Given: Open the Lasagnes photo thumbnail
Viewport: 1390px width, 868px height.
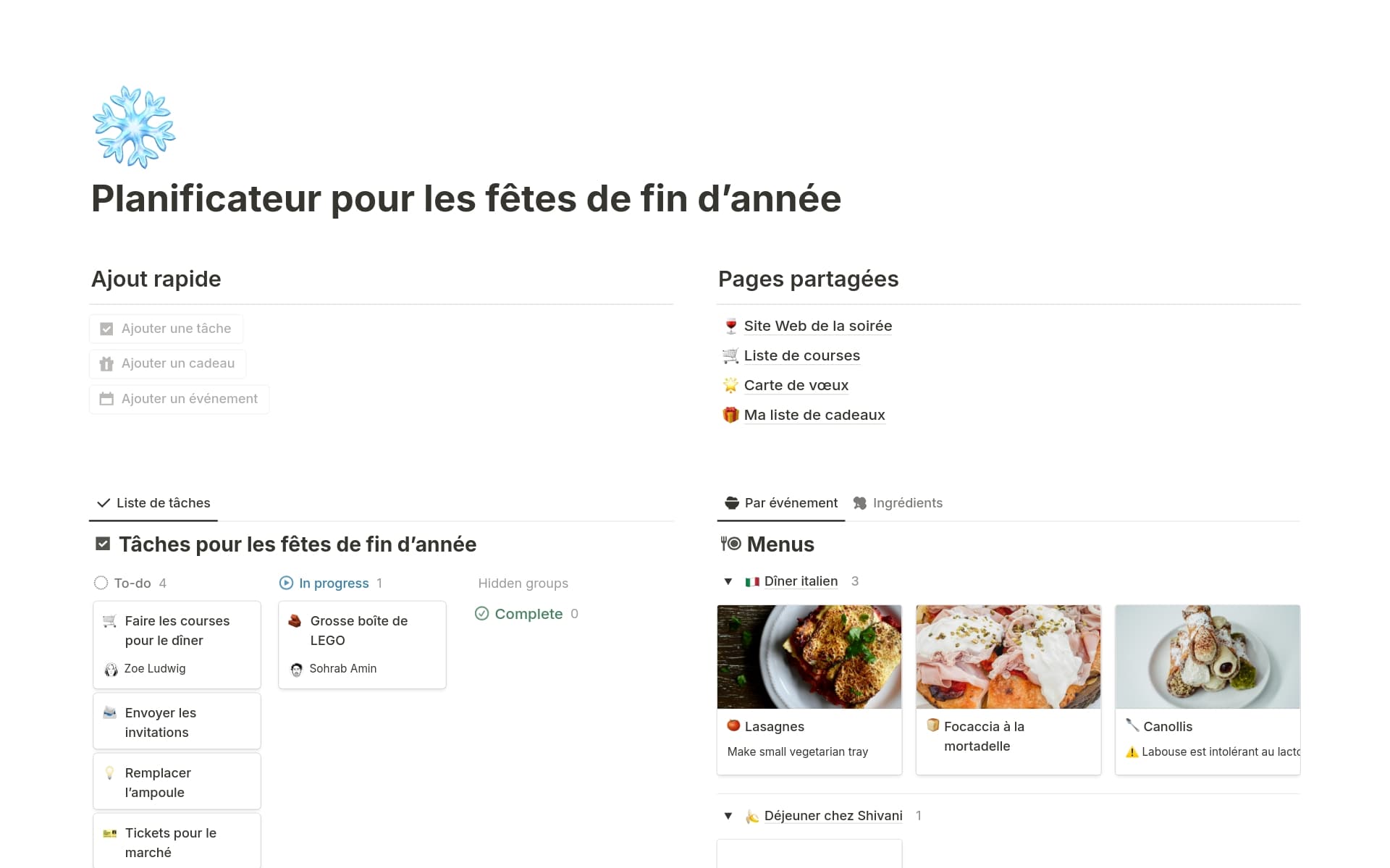Looking at the screenshot, I should click(x=809, y=657).
